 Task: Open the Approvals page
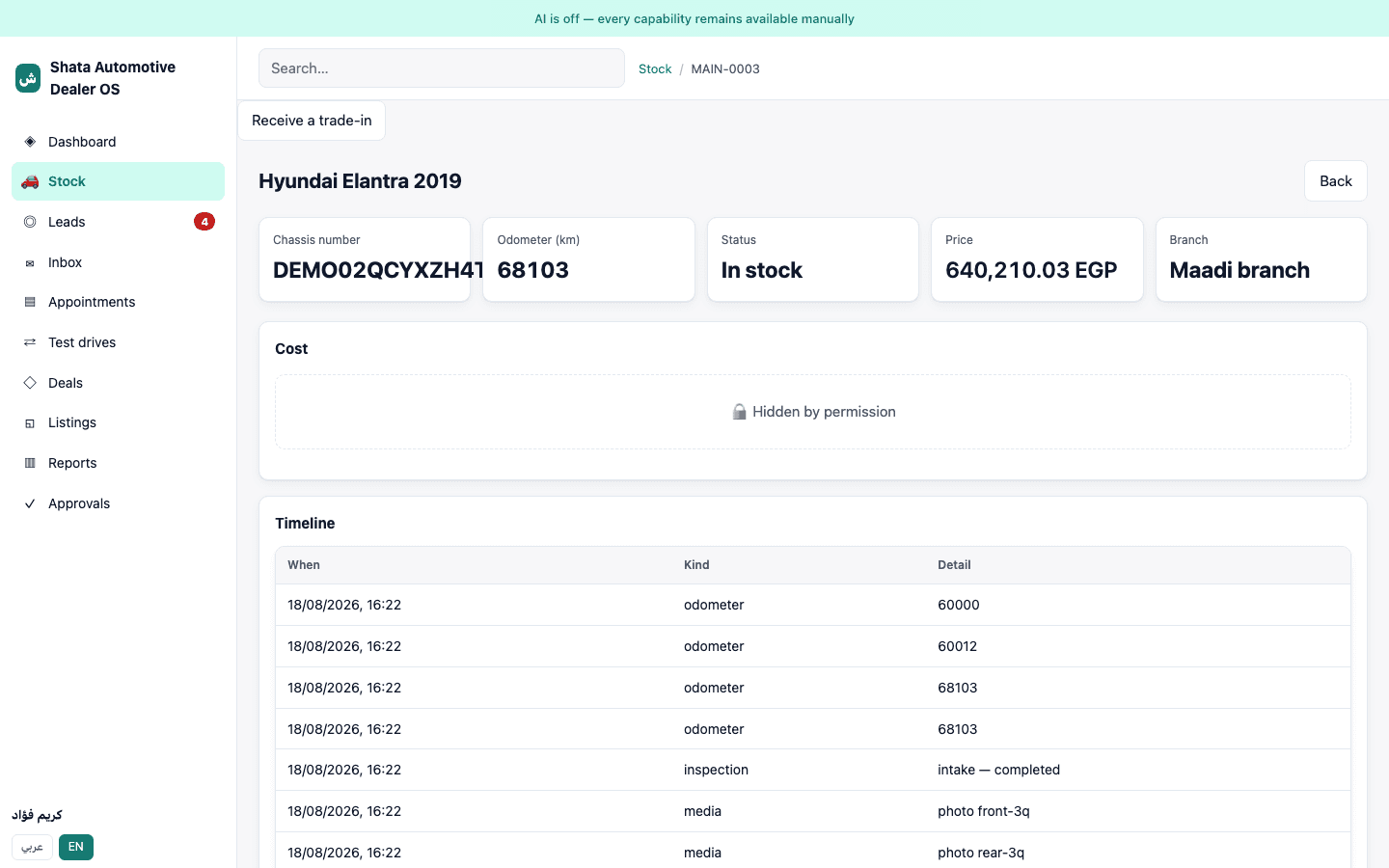[x=118, y=503]
